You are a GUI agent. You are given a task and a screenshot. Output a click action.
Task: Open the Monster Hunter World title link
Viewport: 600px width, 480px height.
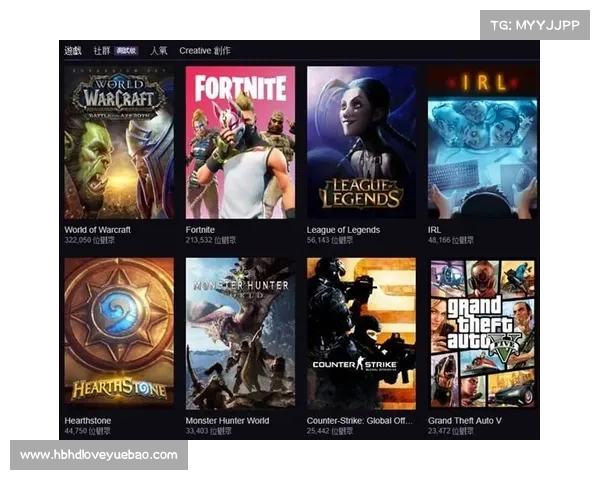tap(227, 420)
